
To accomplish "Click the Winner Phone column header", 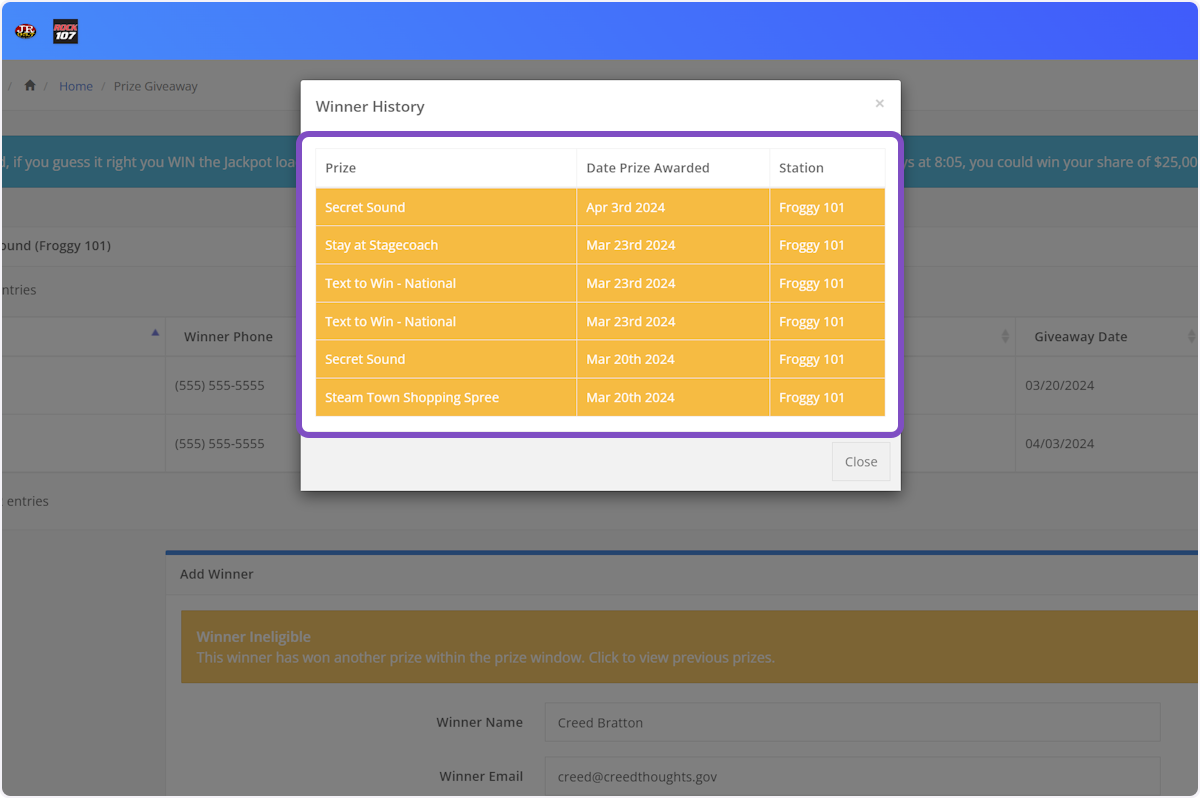I will coord(228,337).
